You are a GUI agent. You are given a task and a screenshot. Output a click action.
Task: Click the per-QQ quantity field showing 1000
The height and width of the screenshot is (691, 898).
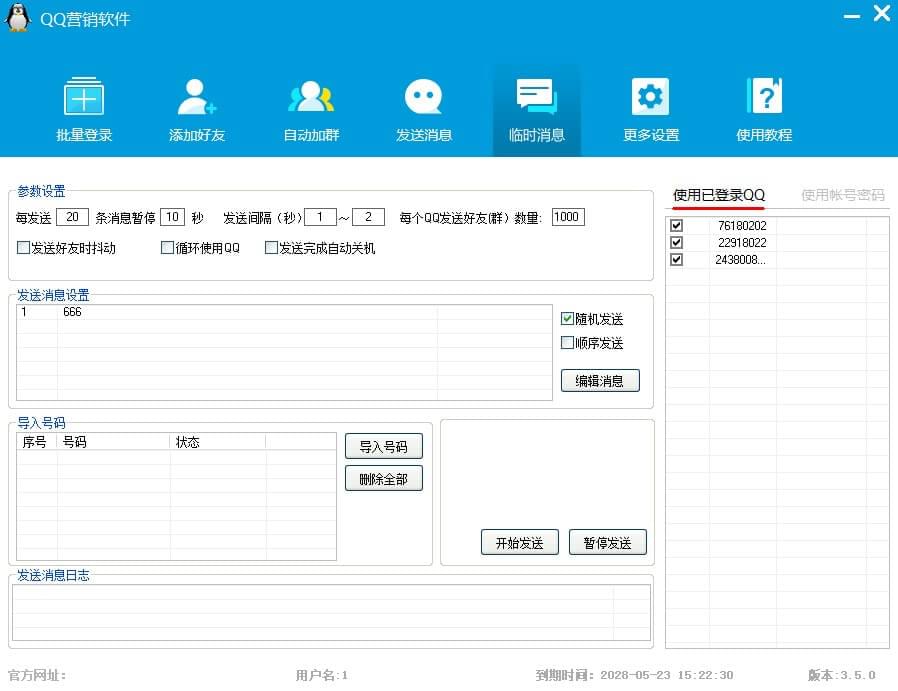[568, 217]
